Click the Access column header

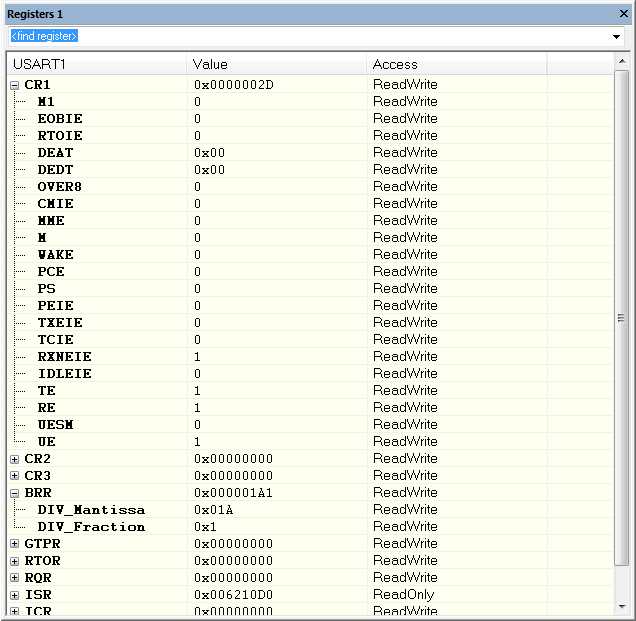[457, 64]
